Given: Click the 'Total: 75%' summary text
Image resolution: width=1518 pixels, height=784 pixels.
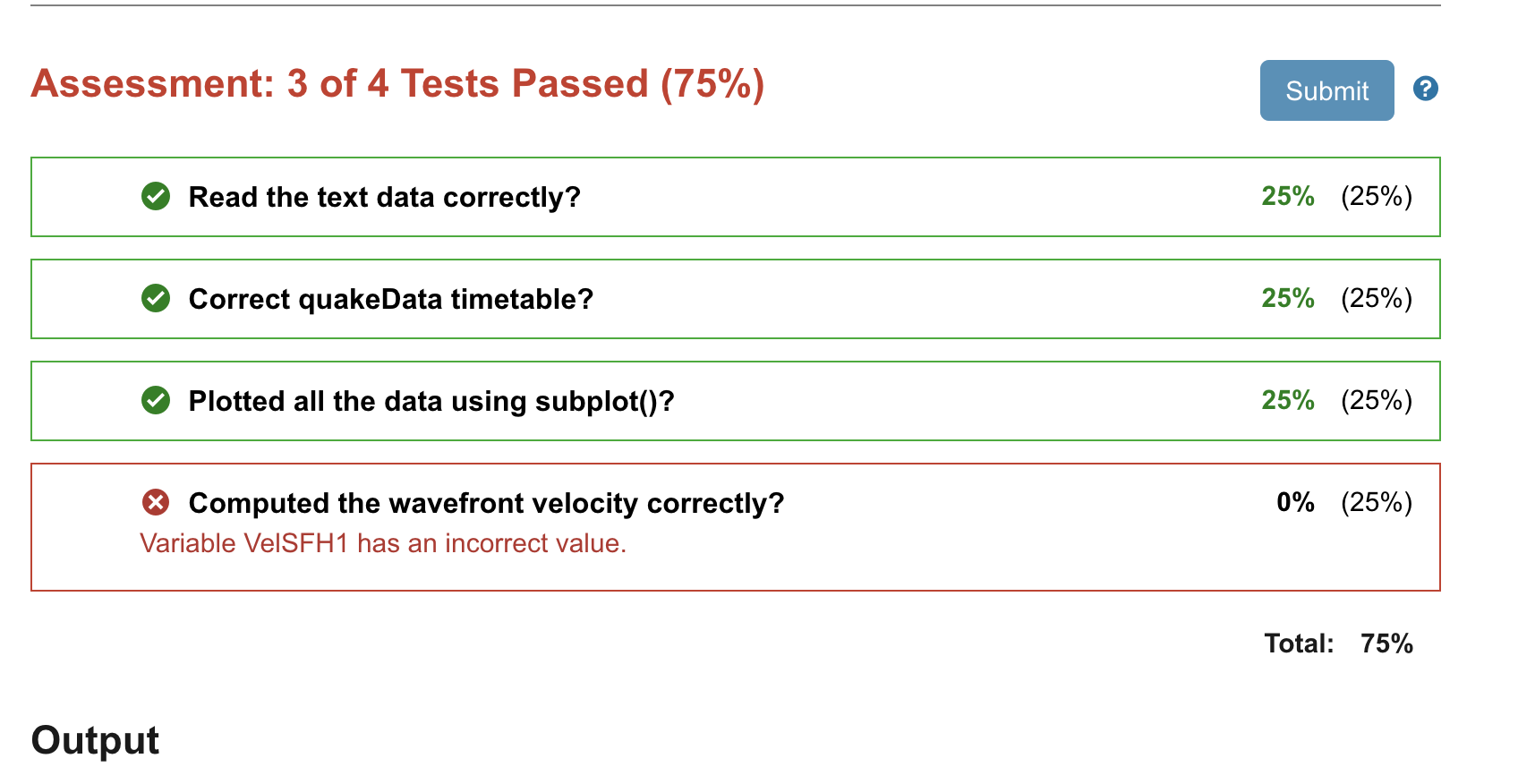Looking at the screenshot, I should pos(1338,643).
